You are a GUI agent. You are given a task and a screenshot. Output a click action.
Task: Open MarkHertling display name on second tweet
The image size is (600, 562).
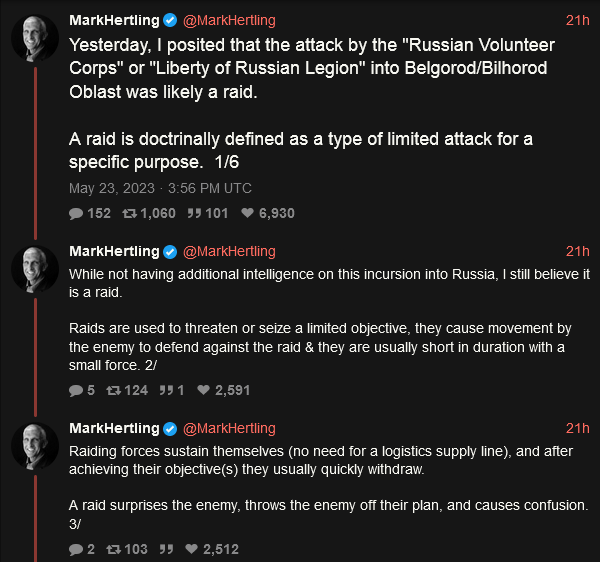point(114,251)
